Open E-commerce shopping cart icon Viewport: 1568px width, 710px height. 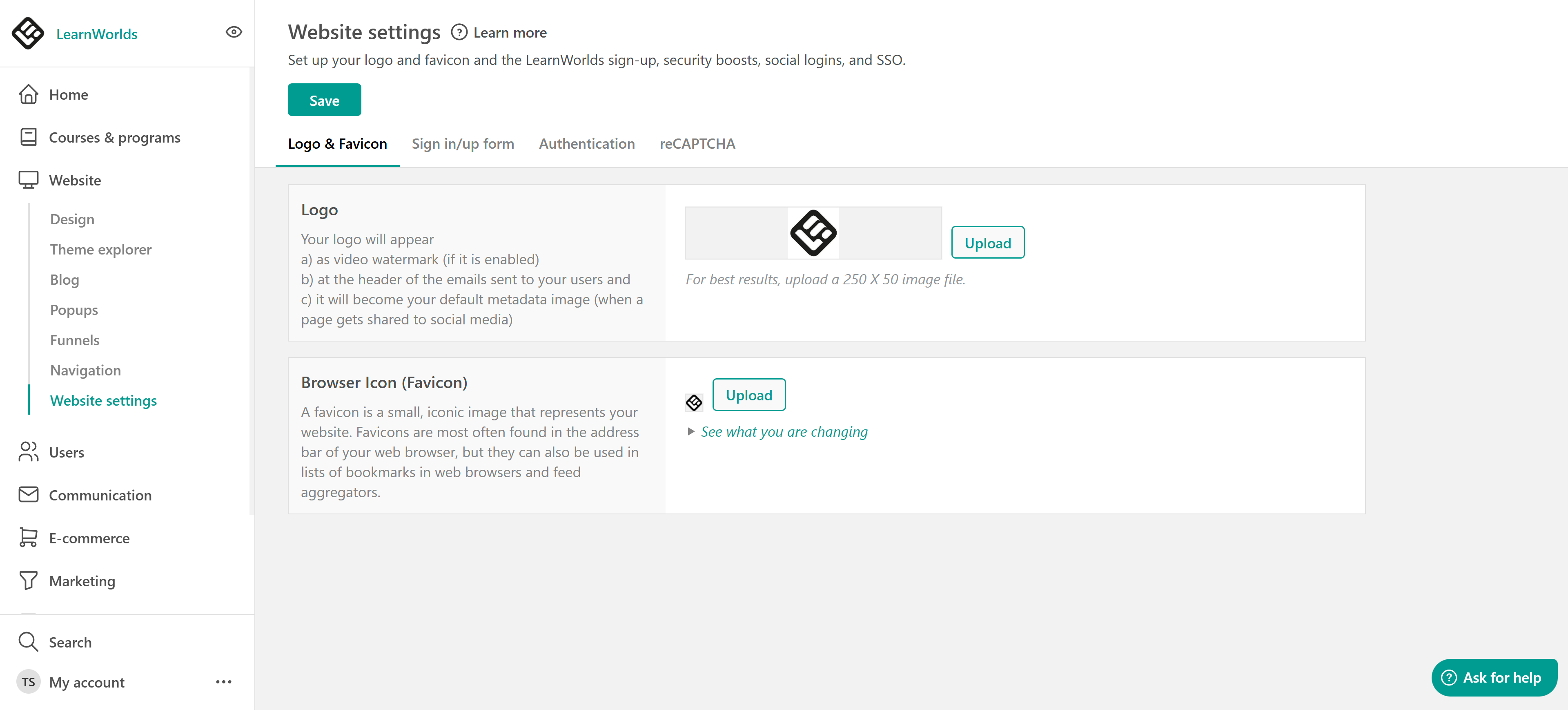29,538
